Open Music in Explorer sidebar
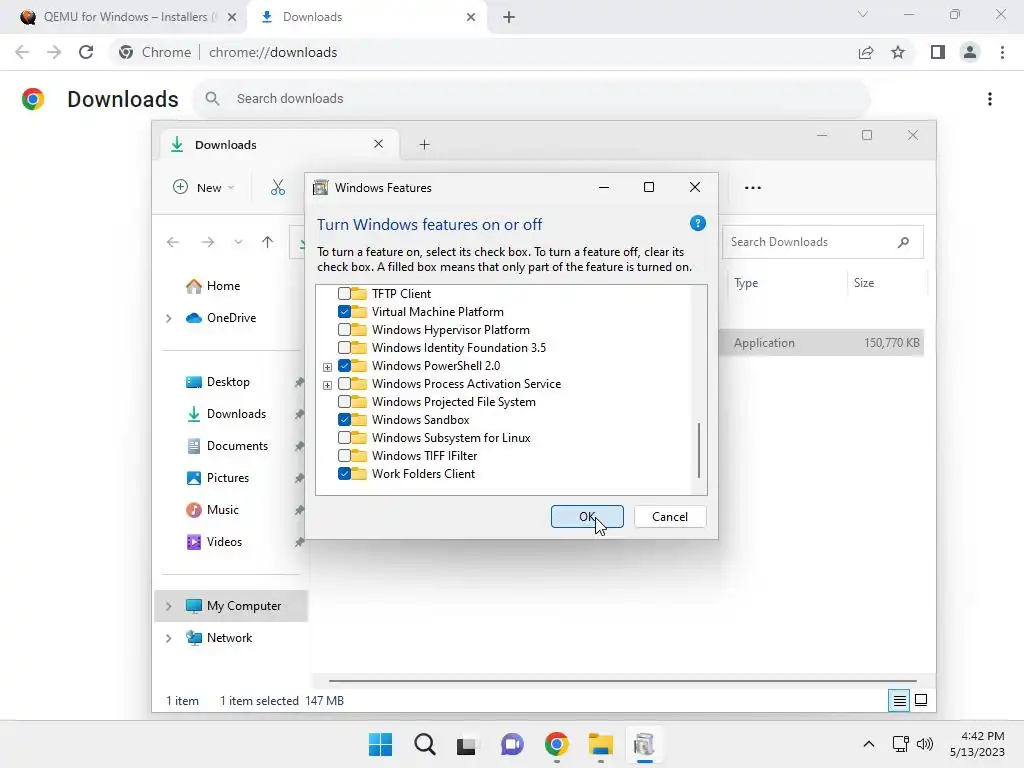1024x768 pixels. 212,510
